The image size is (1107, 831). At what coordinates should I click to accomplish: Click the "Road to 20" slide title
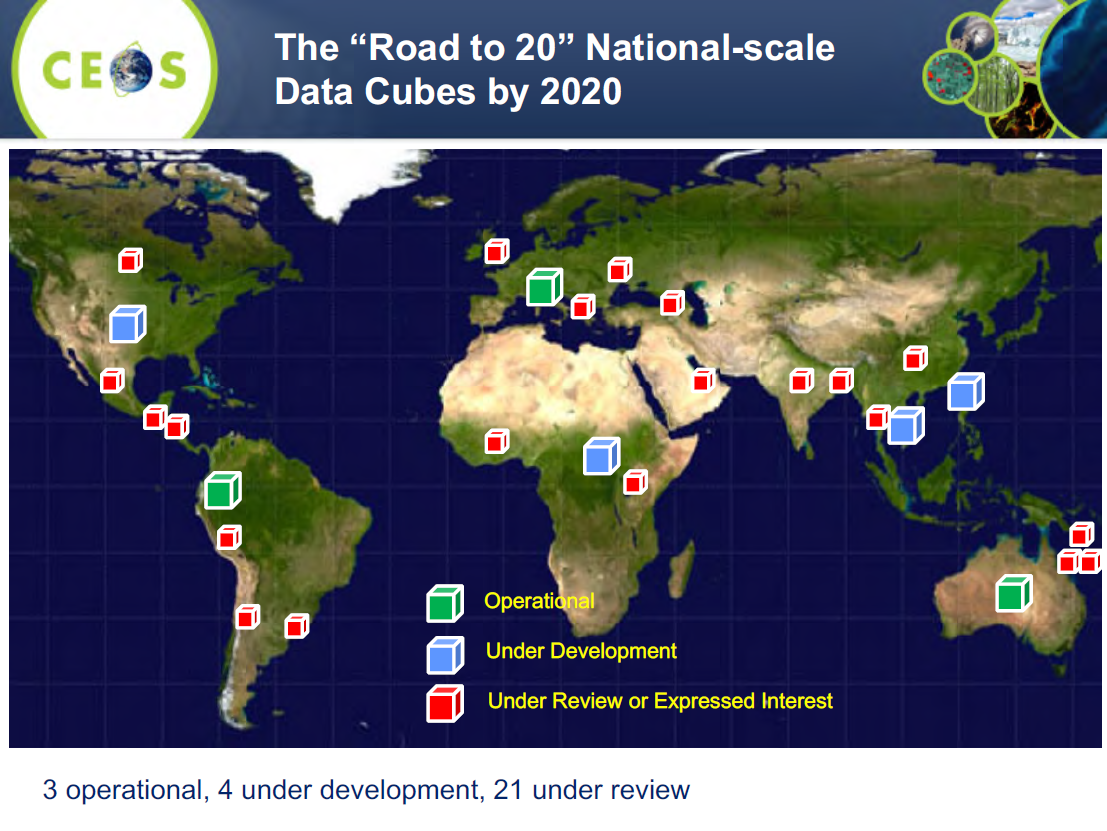point(554,69)
